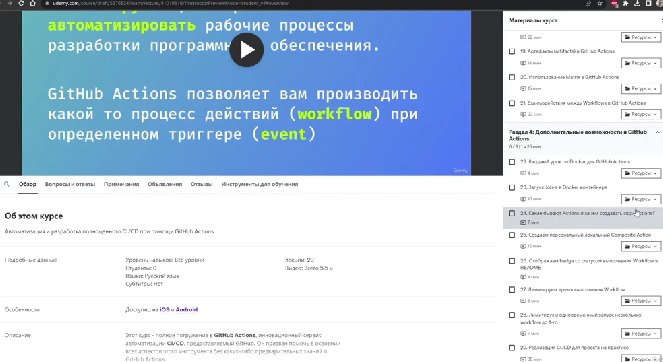Open the browser extensions puzzle icon
663x362 pixels.
click(x=625, y=3)
